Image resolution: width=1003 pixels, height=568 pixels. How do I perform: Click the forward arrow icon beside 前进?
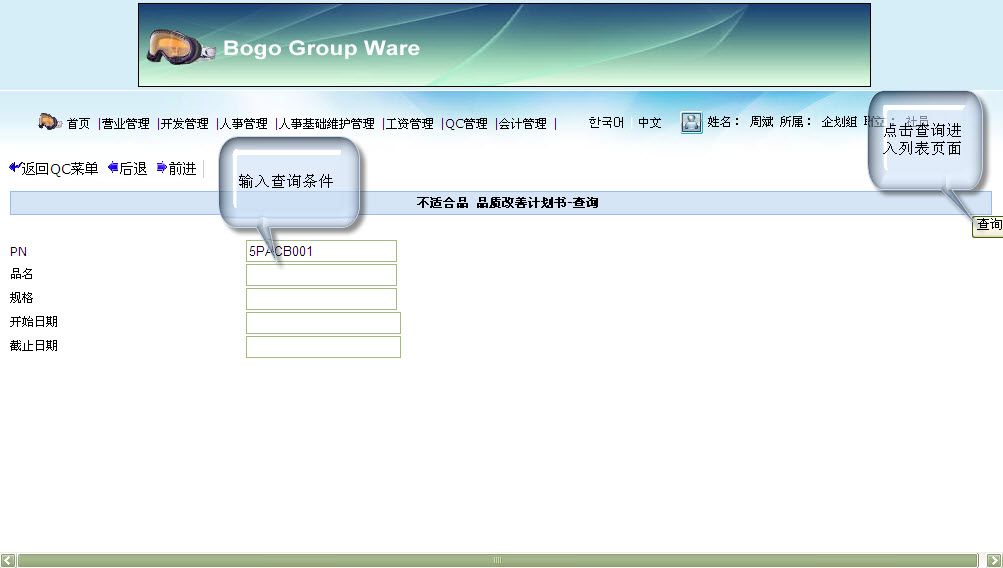161,168
